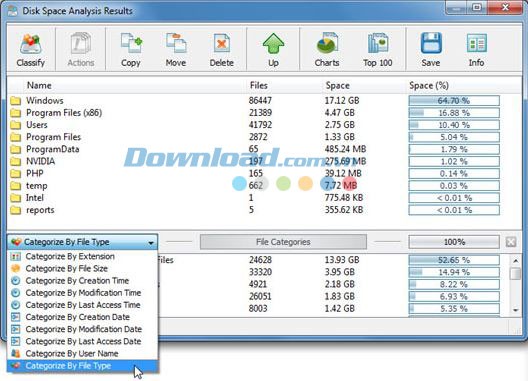This screenshot has height=381, width=528.
Task: Choose Categorize By Modification Date
Action: pos(82,329)
